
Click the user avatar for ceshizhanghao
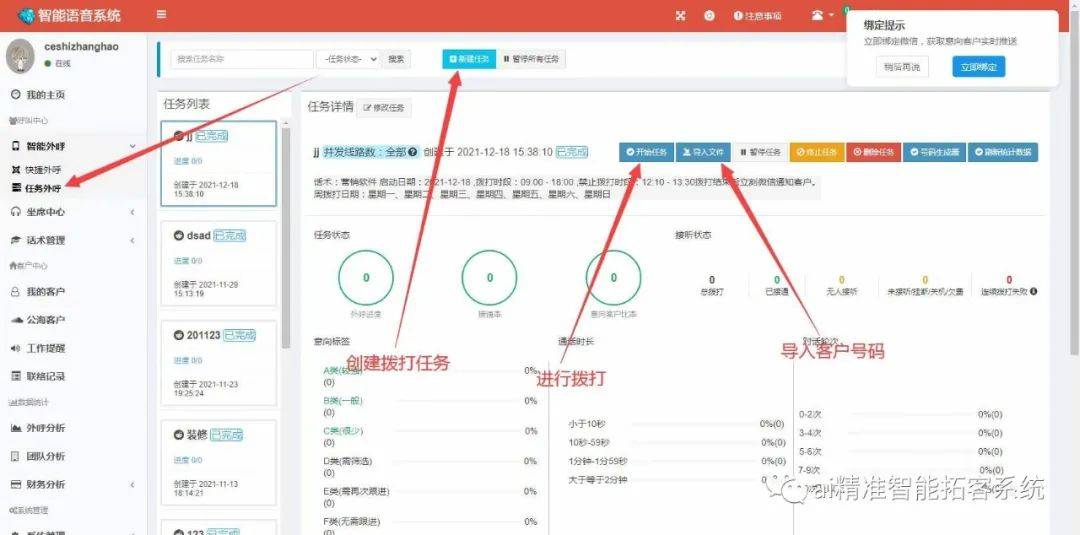click(x=22, y=56)
